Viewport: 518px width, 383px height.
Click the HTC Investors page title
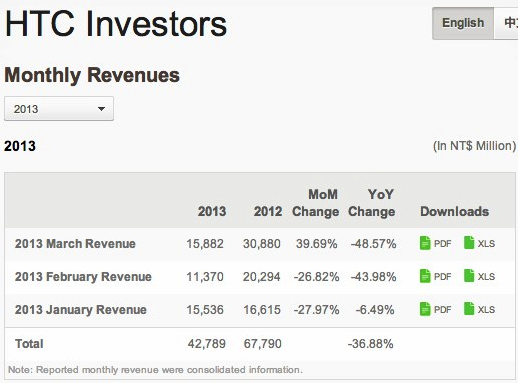click(116, 24)
